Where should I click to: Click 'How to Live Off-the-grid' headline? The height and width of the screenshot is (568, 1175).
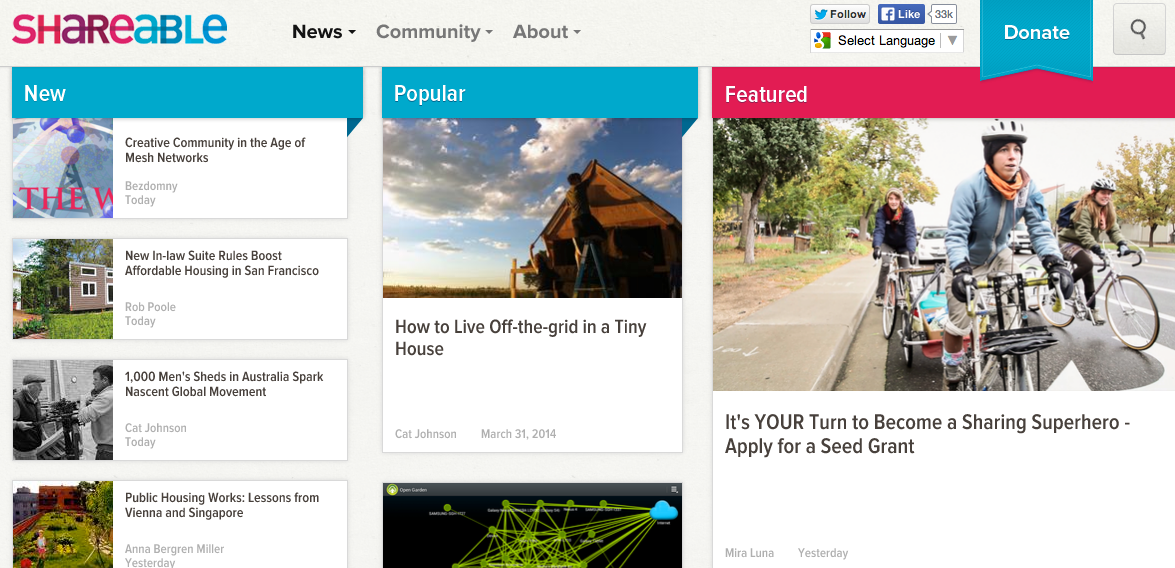(520, 338)
